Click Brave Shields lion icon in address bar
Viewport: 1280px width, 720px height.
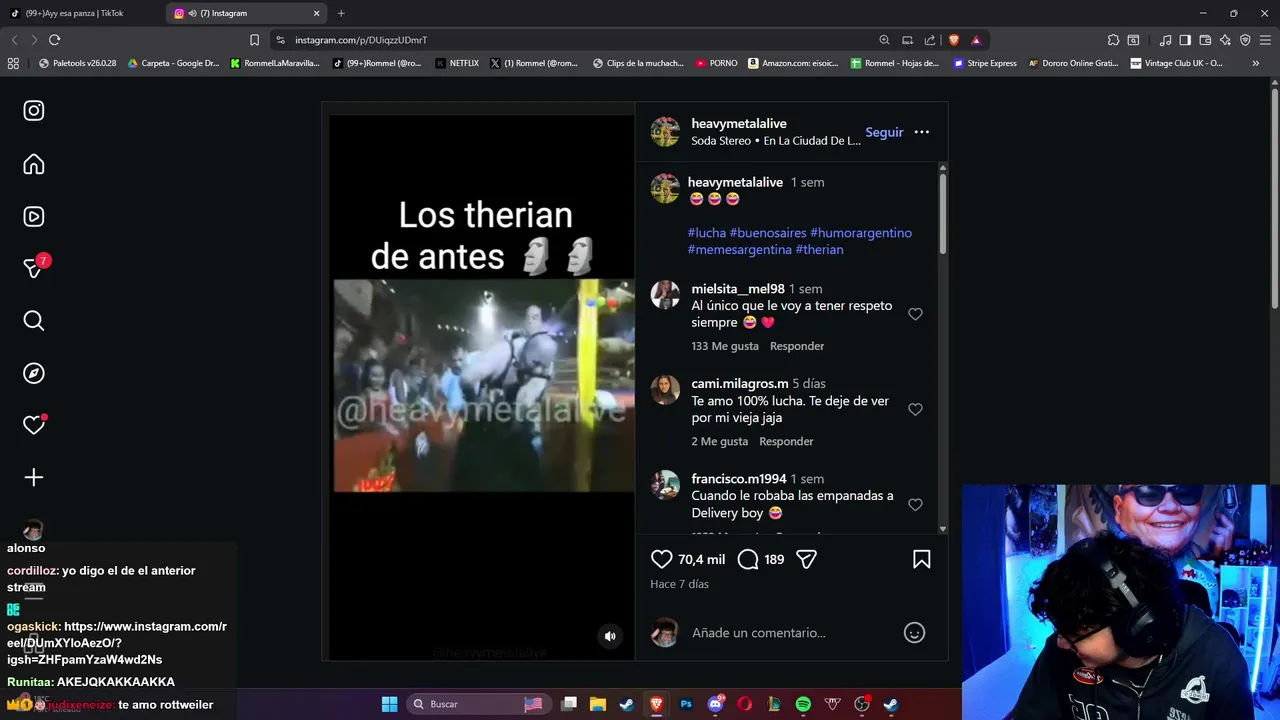point(953,40)
